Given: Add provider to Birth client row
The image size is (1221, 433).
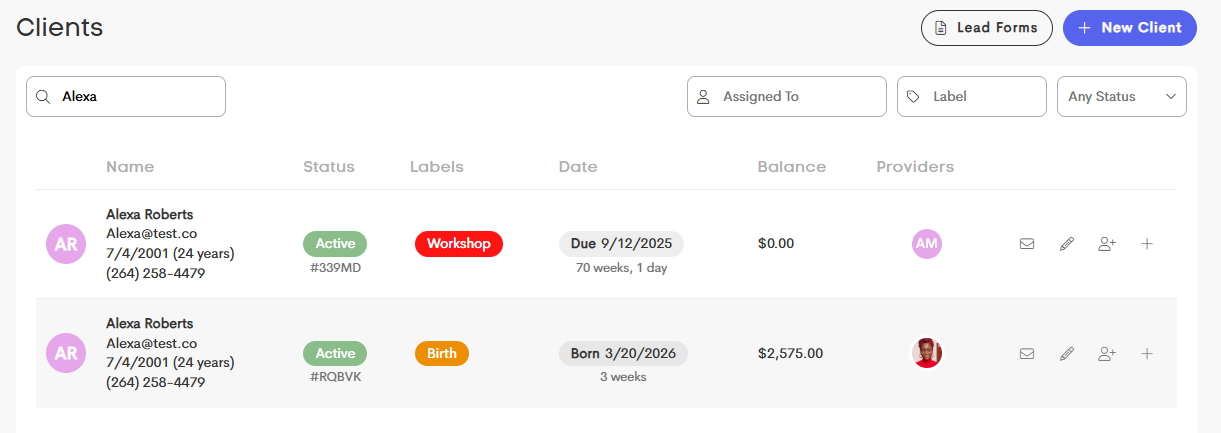Looking at the screenshot, I should click(1107, 353).
